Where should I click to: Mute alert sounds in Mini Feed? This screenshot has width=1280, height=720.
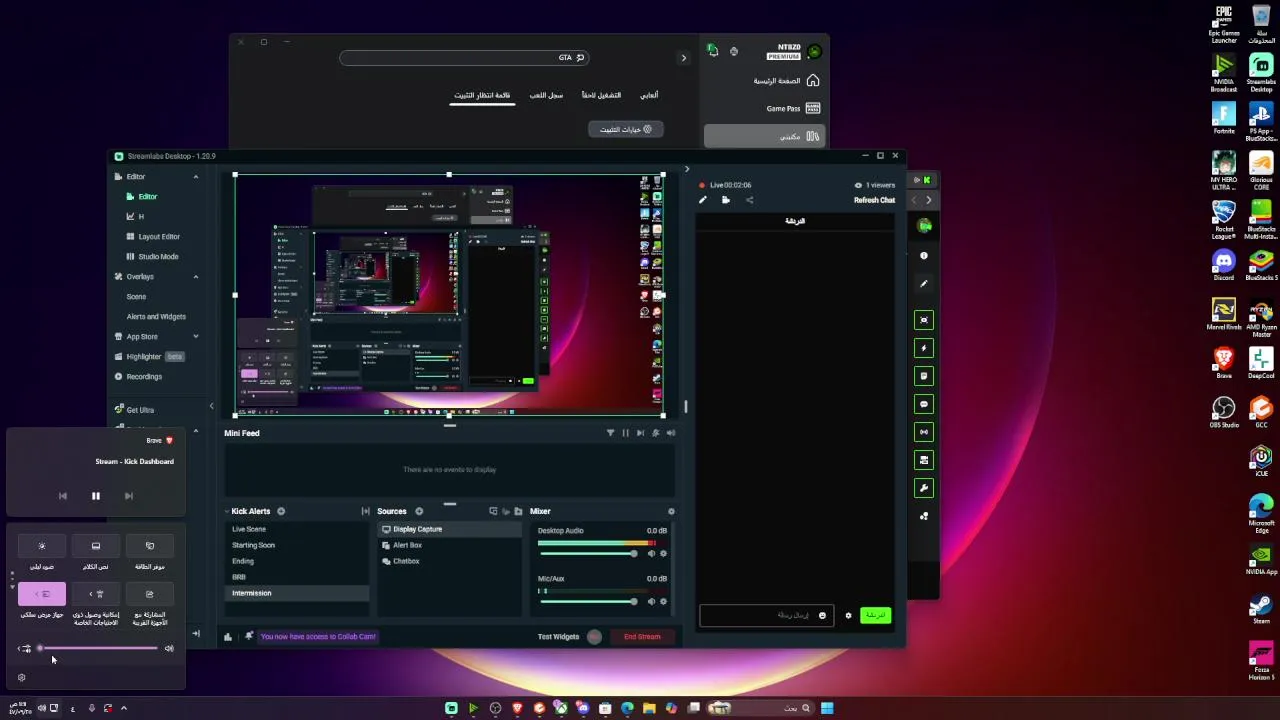(x=671, y=433)
